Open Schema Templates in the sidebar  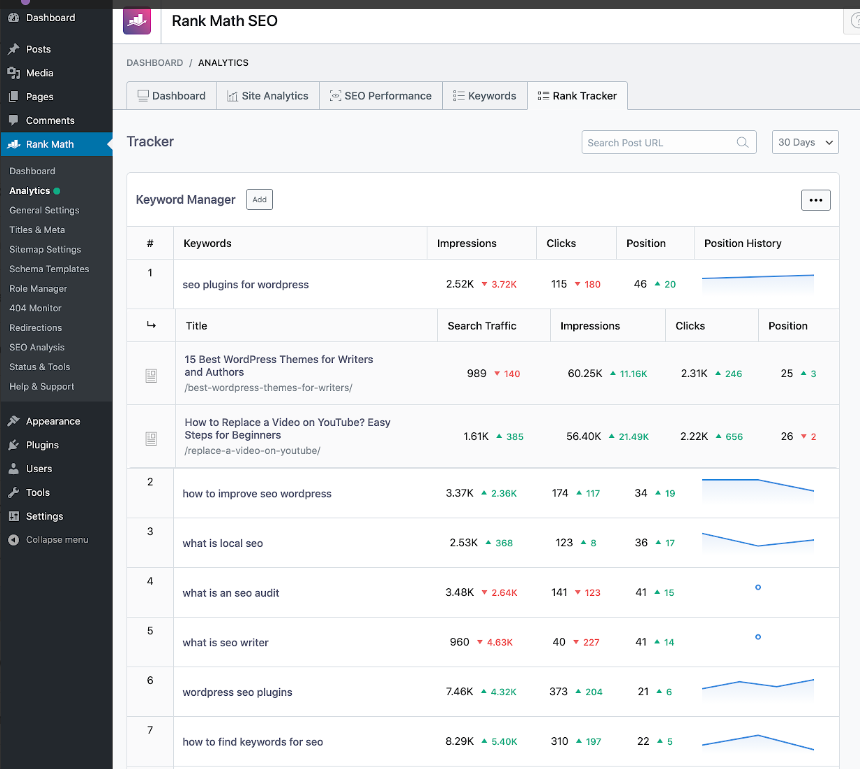(49, 269)
